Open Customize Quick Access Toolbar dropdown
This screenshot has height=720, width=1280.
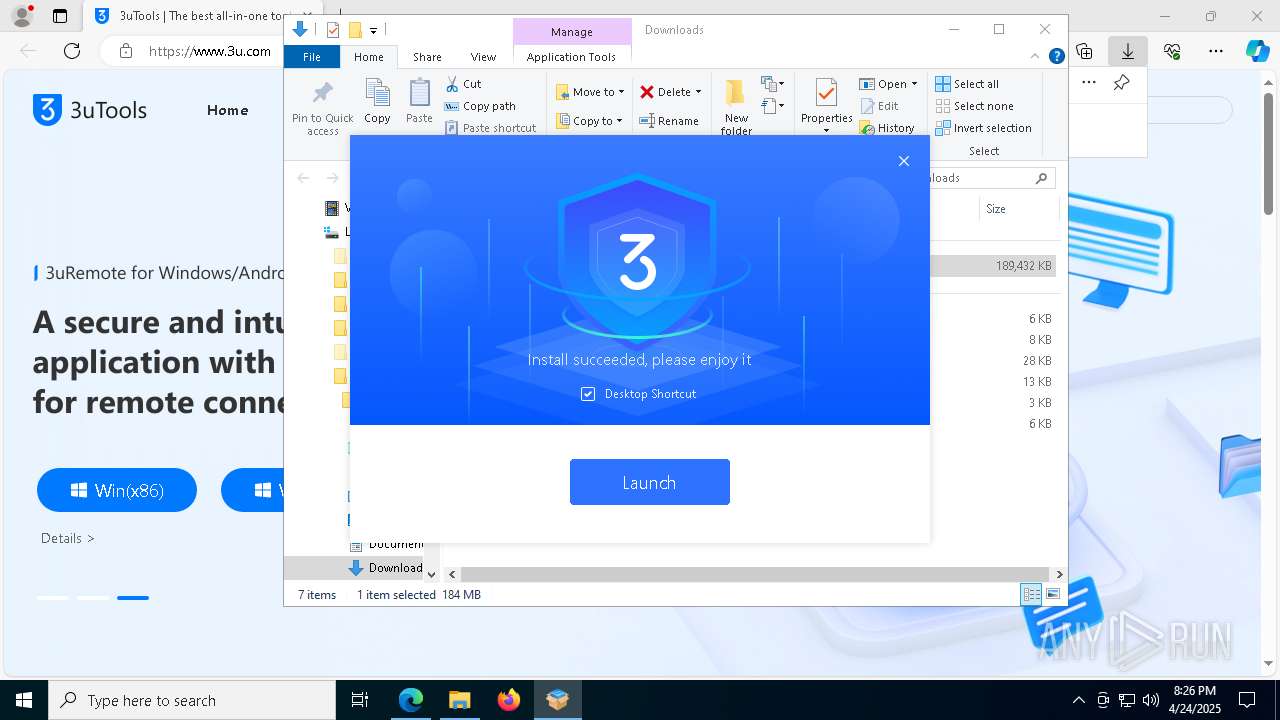[373, 30]
